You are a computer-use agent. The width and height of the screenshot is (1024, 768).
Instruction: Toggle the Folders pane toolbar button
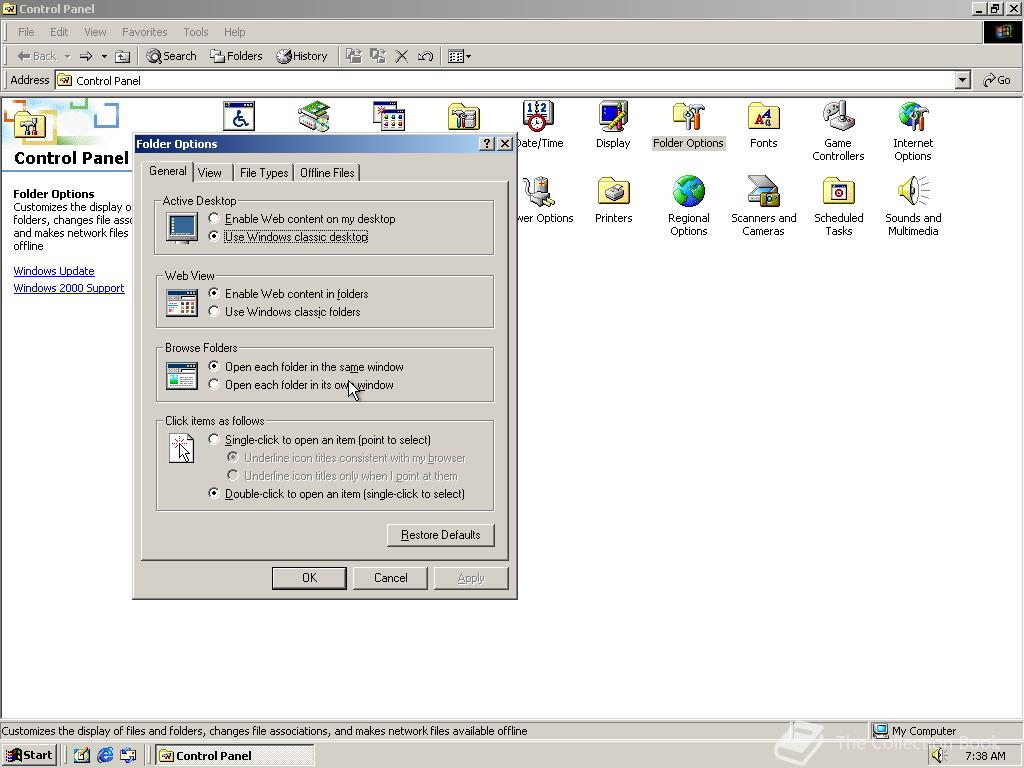pyautogui.click(x=236, y=56)
